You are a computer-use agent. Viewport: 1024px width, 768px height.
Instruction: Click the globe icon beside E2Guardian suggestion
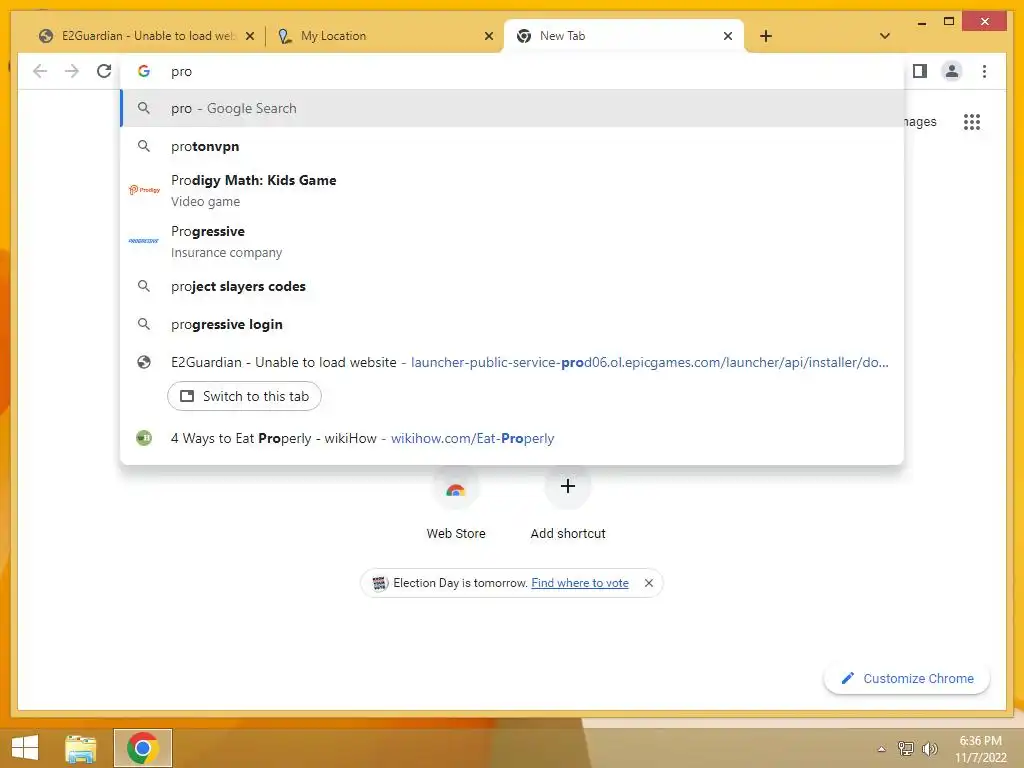point(144,362)
